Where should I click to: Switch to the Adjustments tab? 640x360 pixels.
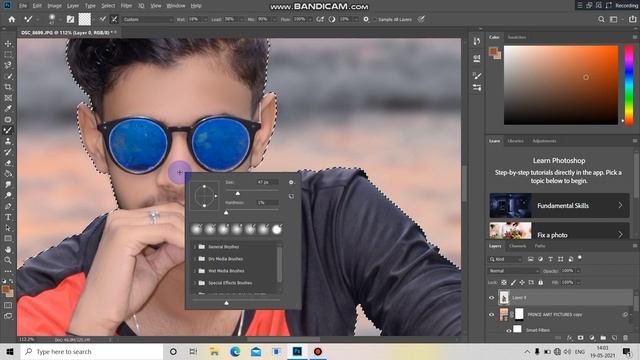pyautogui.click(x=544, y=141)
